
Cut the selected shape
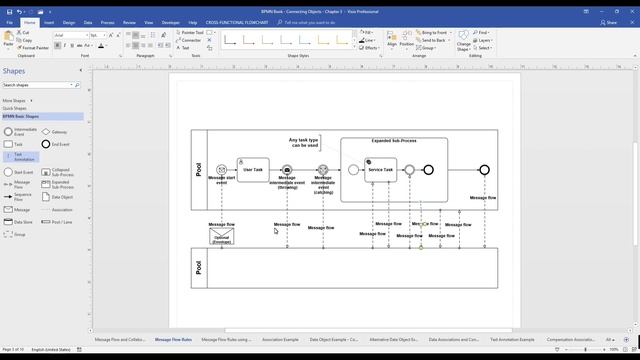coord(23,32)
